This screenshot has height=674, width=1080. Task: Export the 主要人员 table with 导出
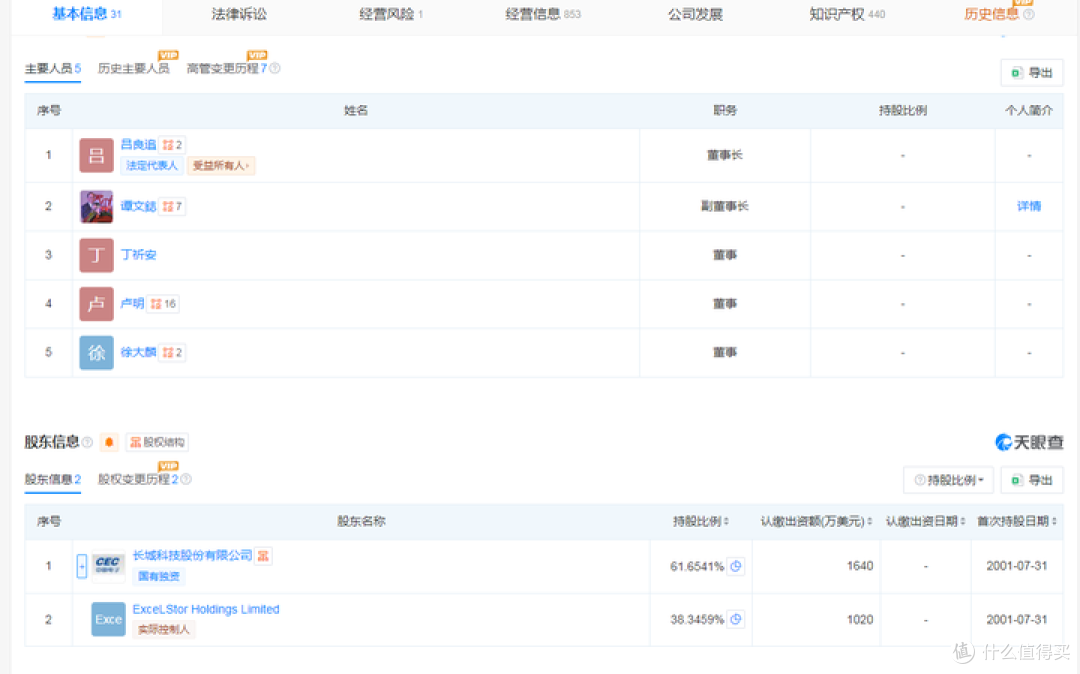[x=1032, y=73]
